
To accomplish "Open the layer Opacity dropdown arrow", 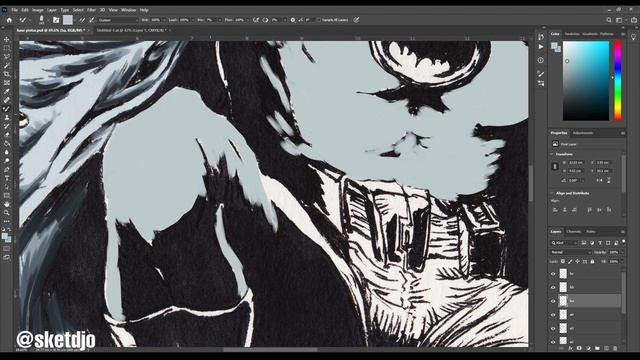I will point(622,252).
